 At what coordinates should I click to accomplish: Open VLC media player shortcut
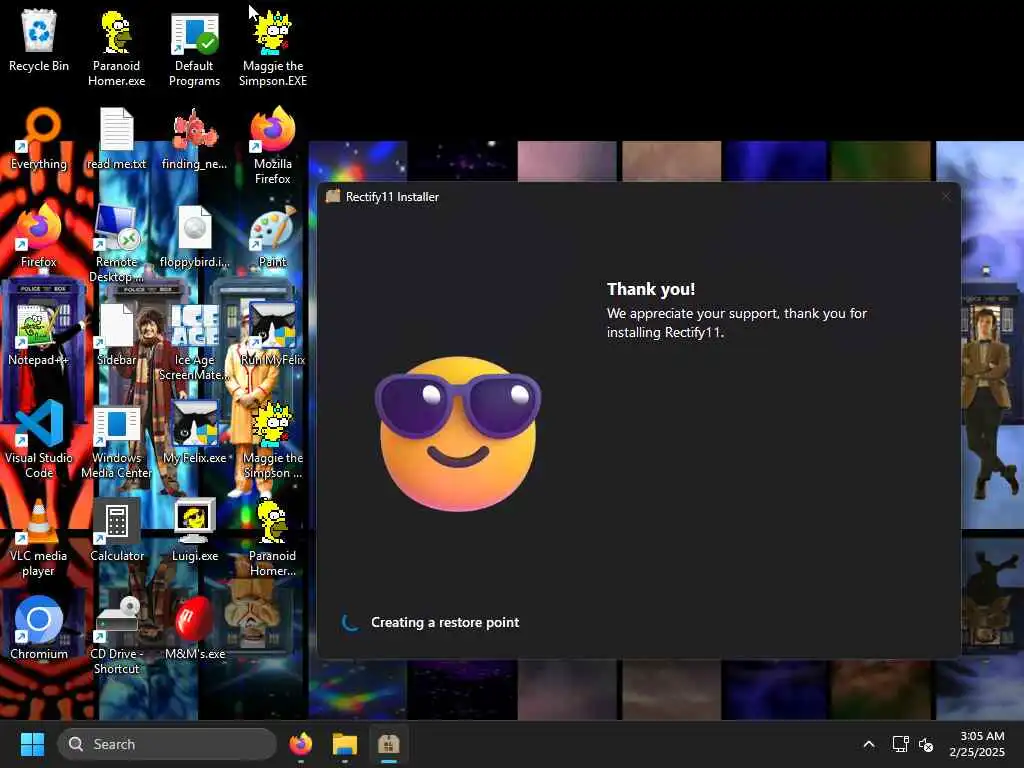click(x=39, y=537)
